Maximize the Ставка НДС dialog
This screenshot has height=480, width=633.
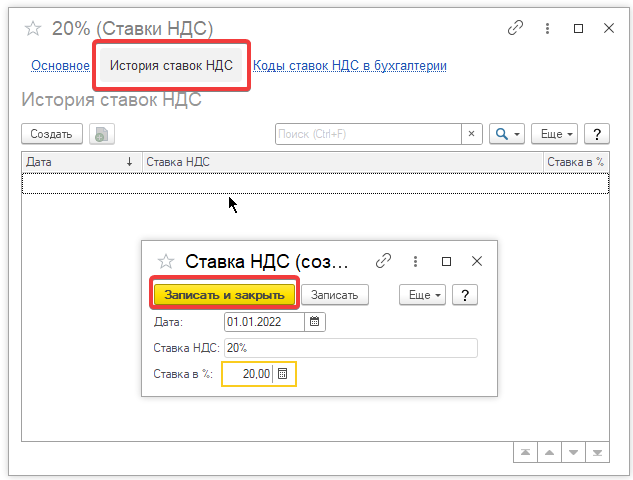(x=446, y=261)
